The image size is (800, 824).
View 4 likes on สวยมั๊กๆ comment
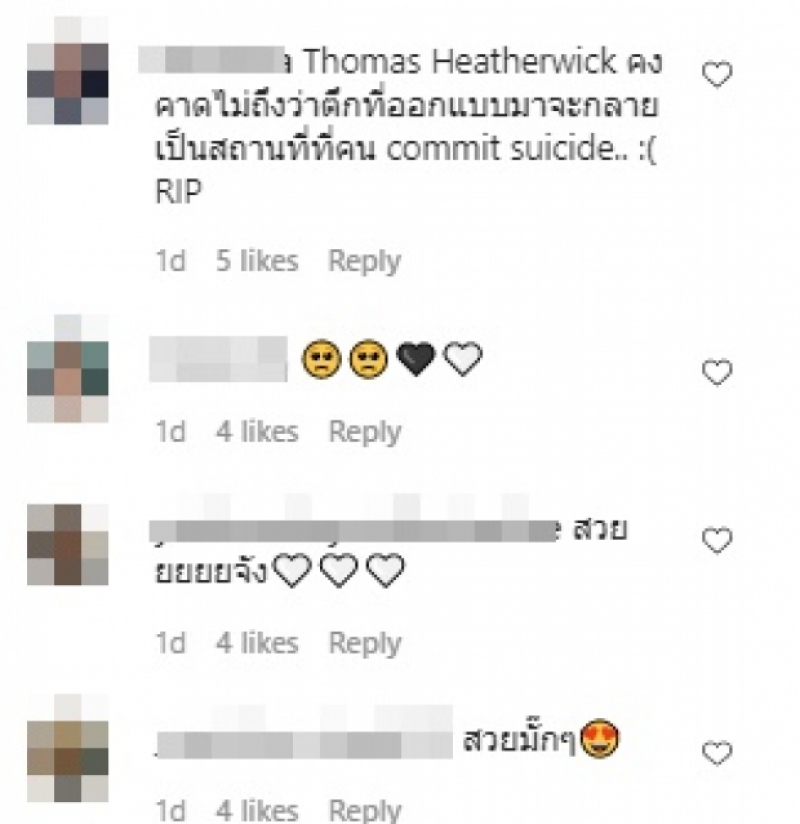point(257,811)
